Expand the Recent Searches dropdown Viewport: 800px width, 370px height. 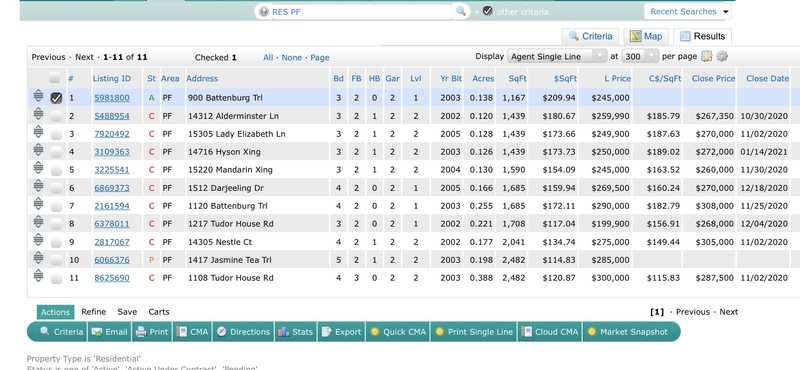689,11
